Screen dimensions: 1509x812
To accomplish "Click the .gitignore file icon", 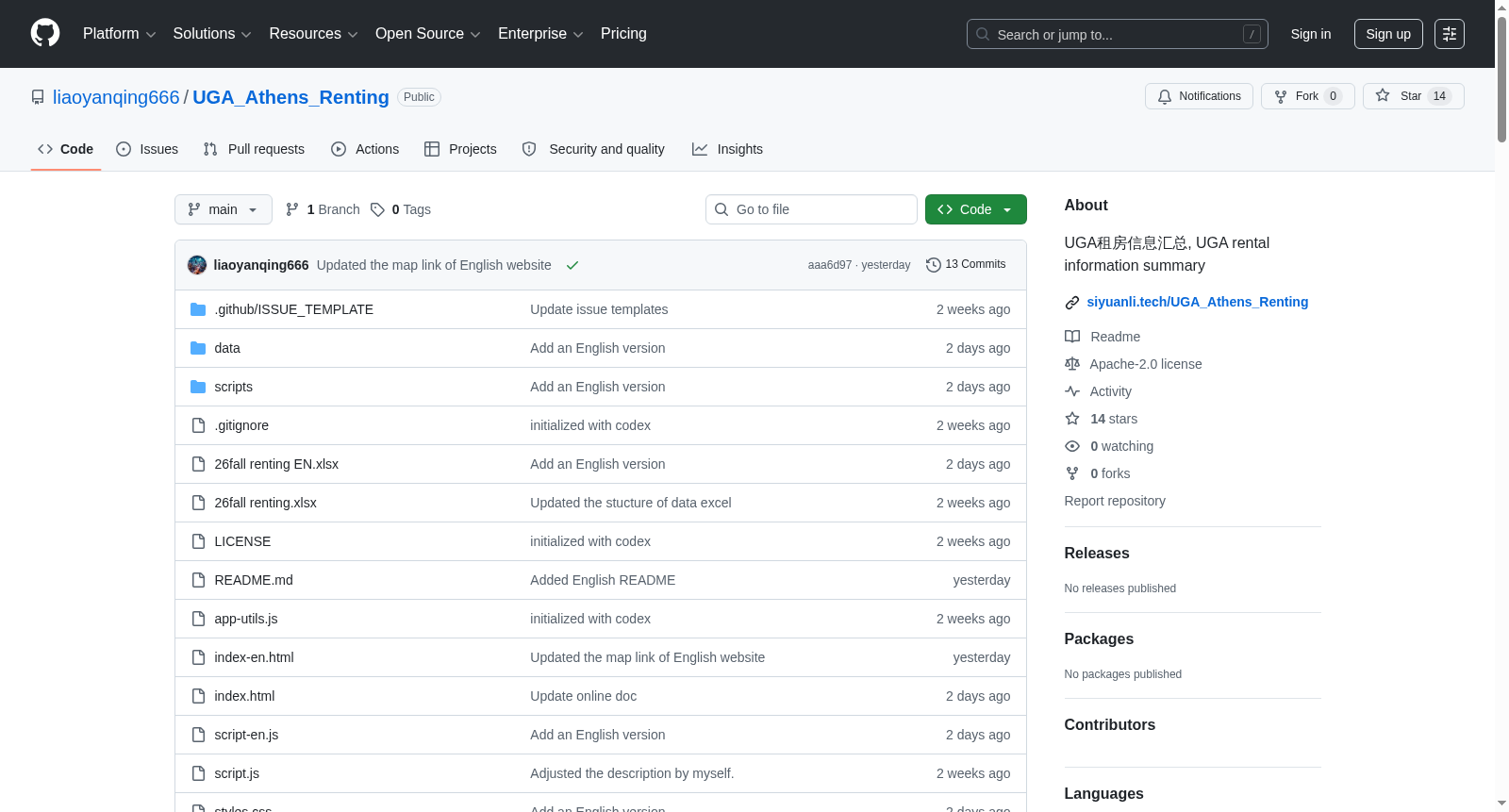I will point(198,425).
